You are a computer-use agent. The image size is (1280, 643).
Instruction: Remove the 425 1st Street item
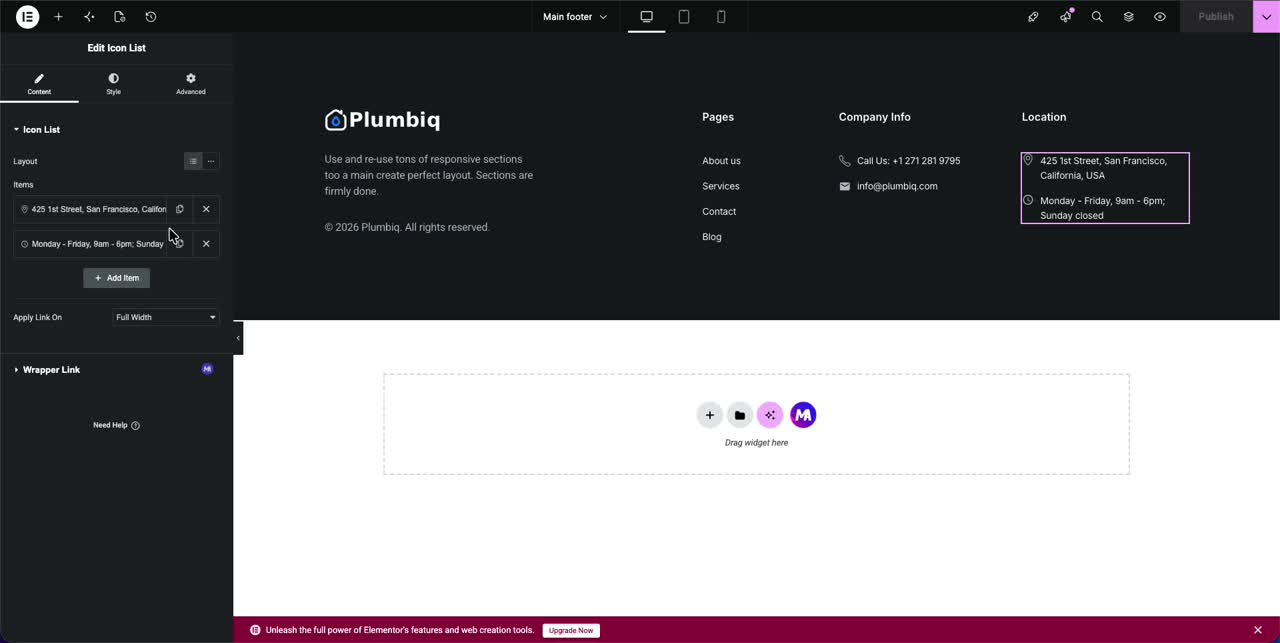[206, 209]
